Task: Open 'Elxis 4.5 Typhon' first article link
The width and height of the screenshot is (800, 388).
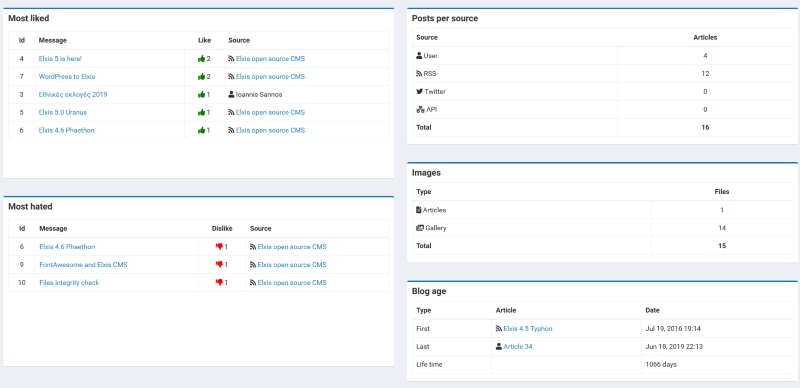Action: coord(528,329)
